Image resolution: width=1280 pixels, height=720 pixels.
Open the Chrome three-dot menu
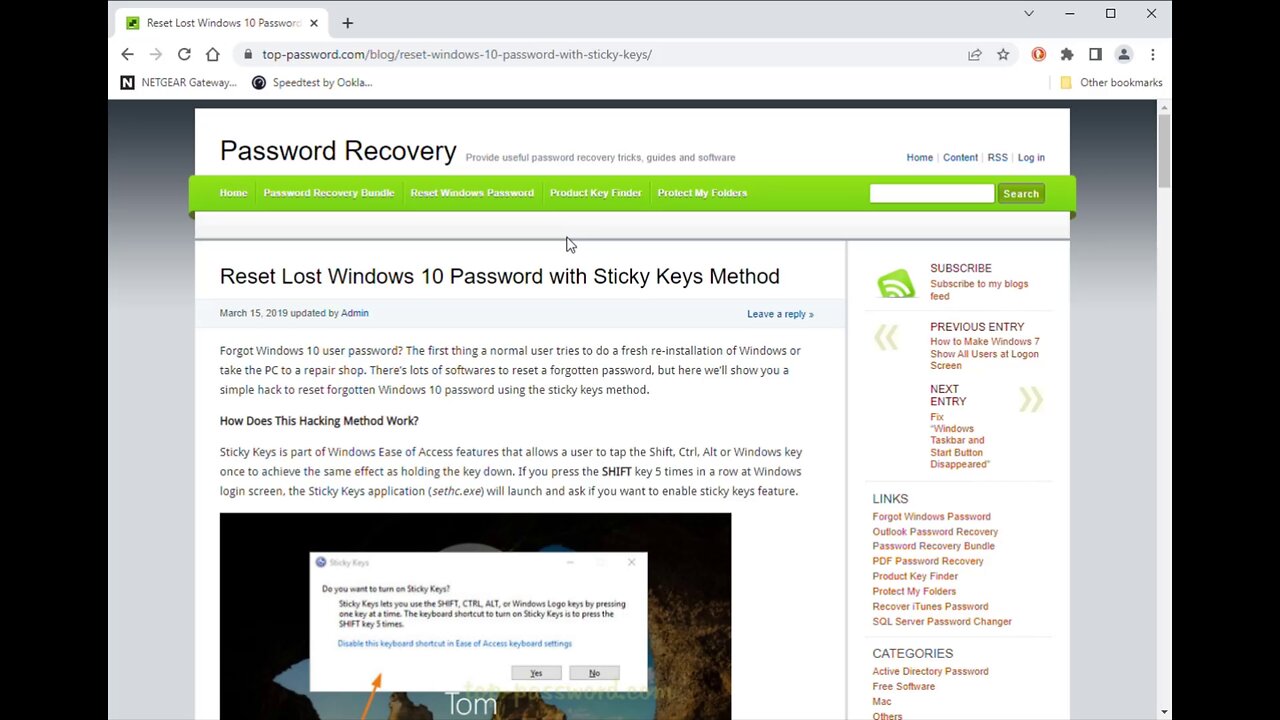click(x=1152, y=55)
